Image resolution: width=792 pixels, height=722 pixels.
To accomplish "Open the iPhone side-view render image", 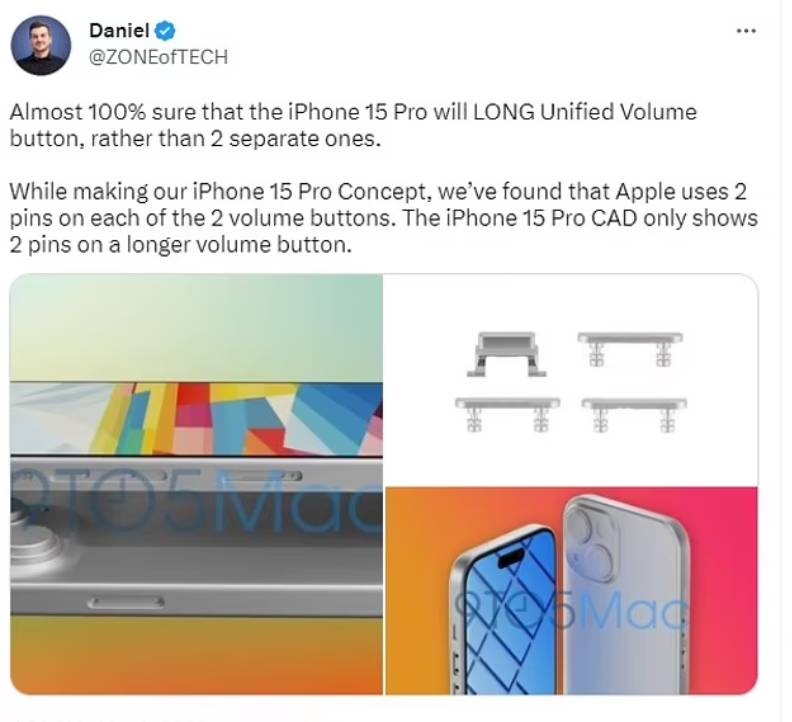I will click(x=196, y=484).
